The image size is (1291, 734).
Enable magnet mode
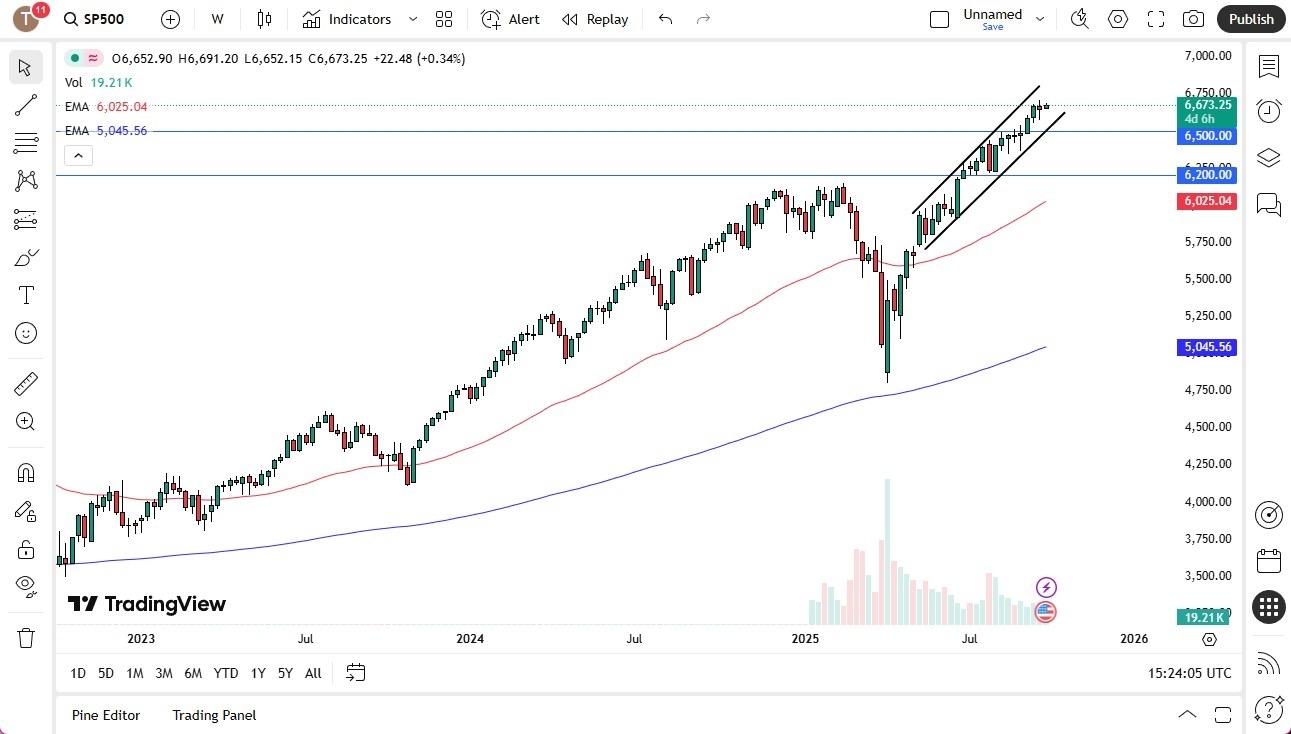click(25, 472)
